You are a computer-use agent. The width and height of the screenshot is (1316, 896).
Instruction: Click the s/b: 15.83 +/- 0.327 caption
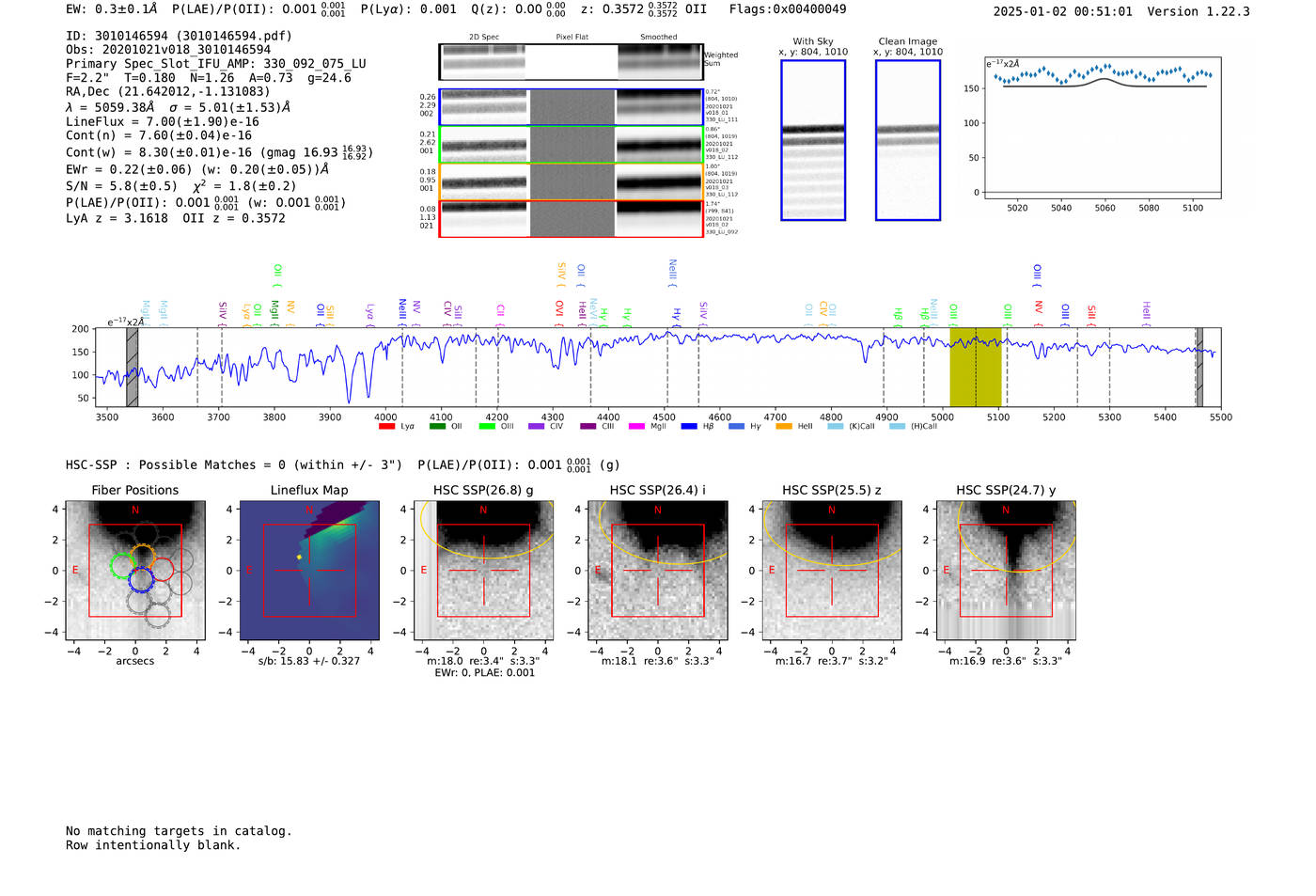tap(309, 661)
